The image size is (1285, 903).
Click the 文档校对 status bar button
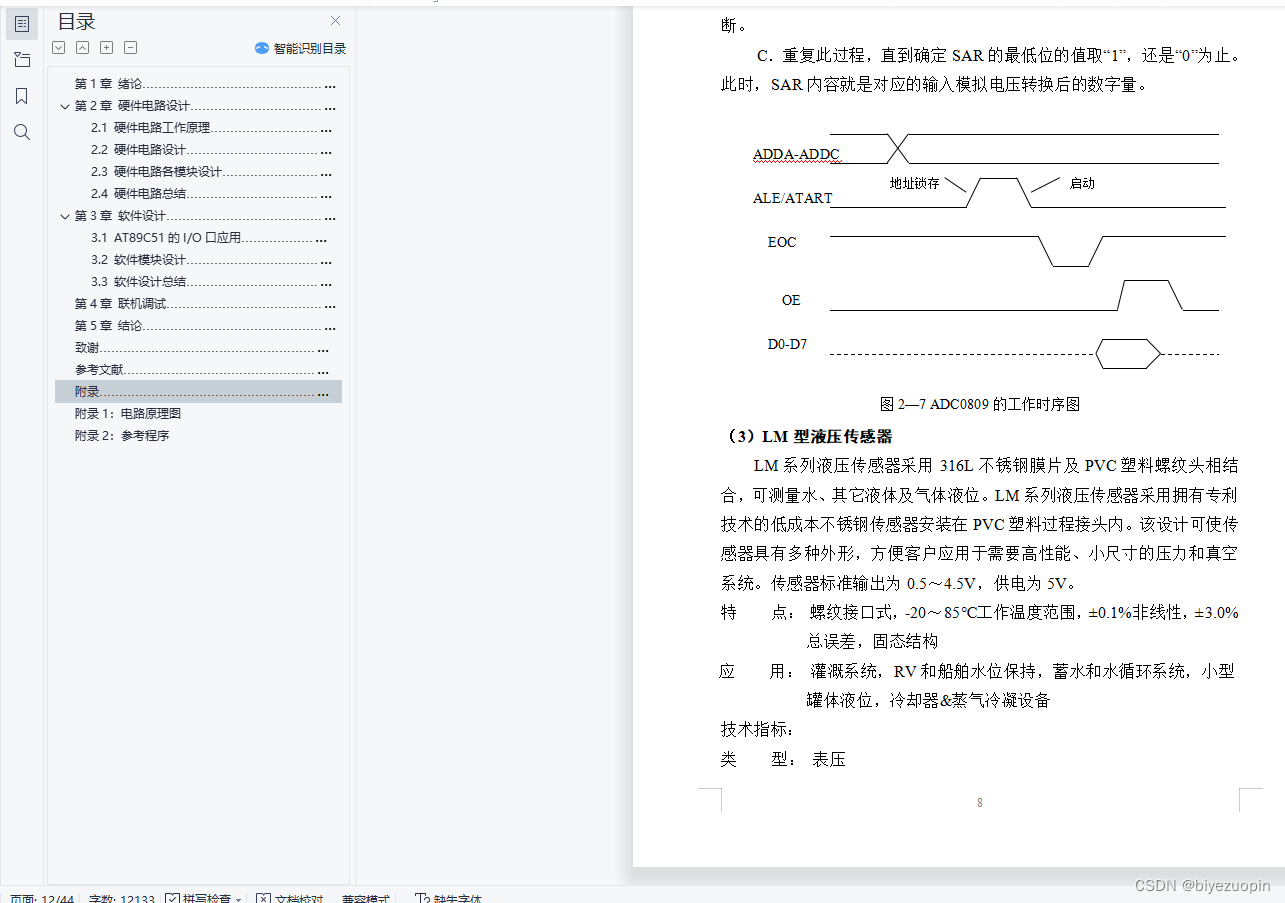tap(290, 899)
